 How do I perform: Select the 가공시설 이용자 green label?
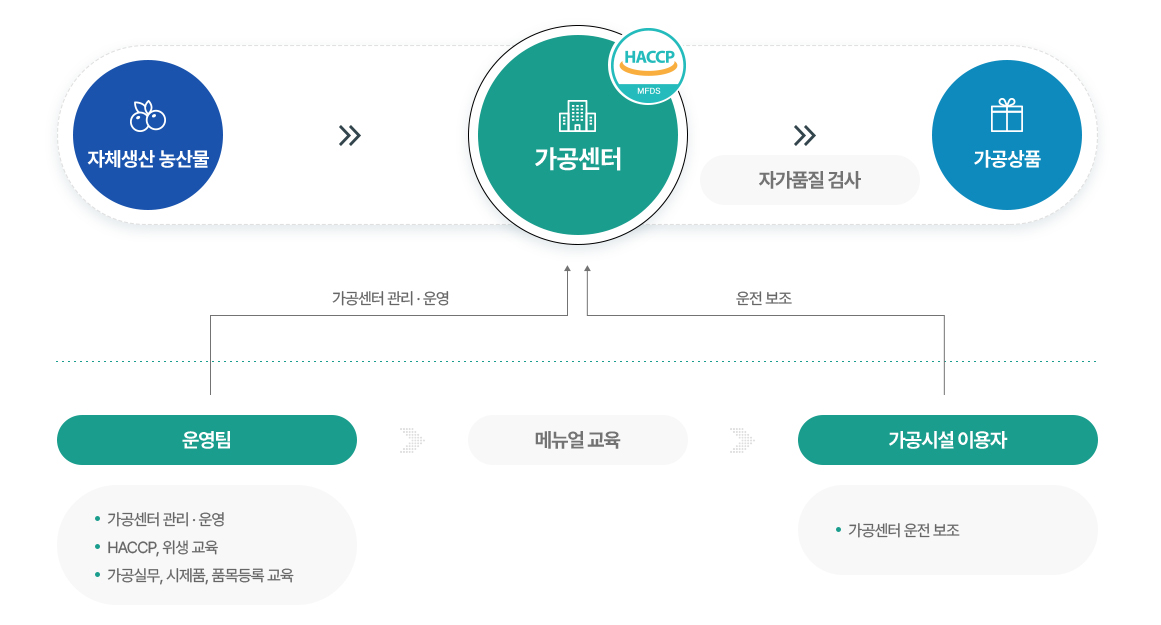(x=947, y=440)
